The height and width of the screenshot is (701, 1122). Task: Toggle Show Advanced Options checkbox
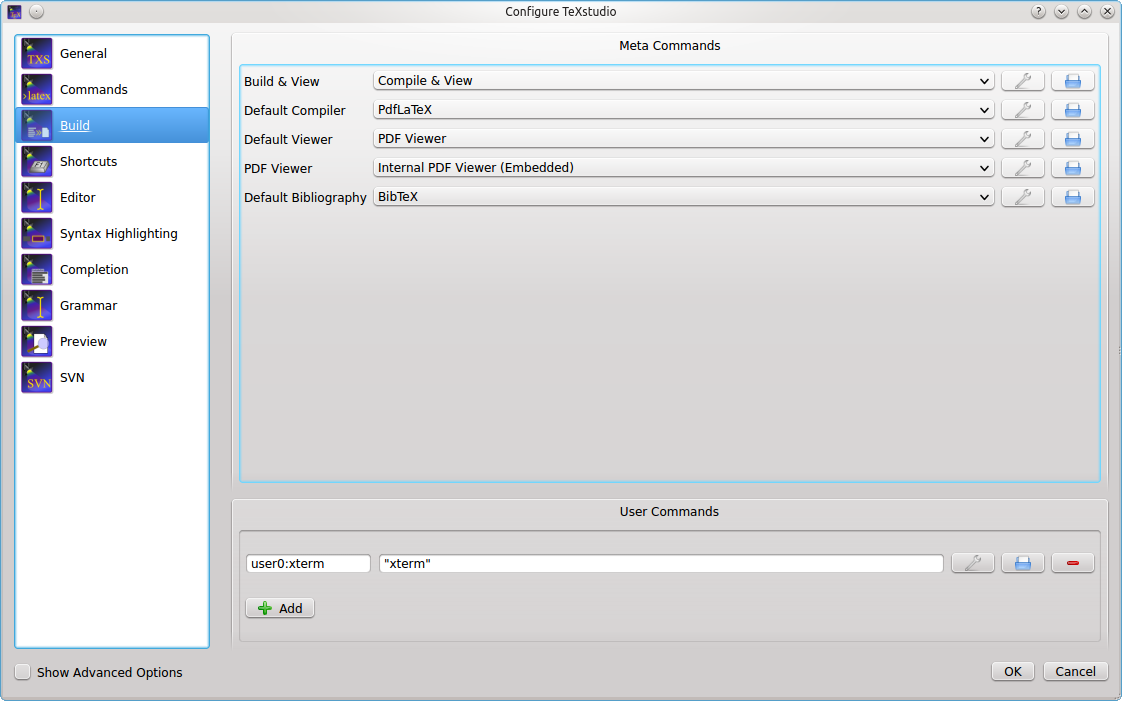coord(23,672)
